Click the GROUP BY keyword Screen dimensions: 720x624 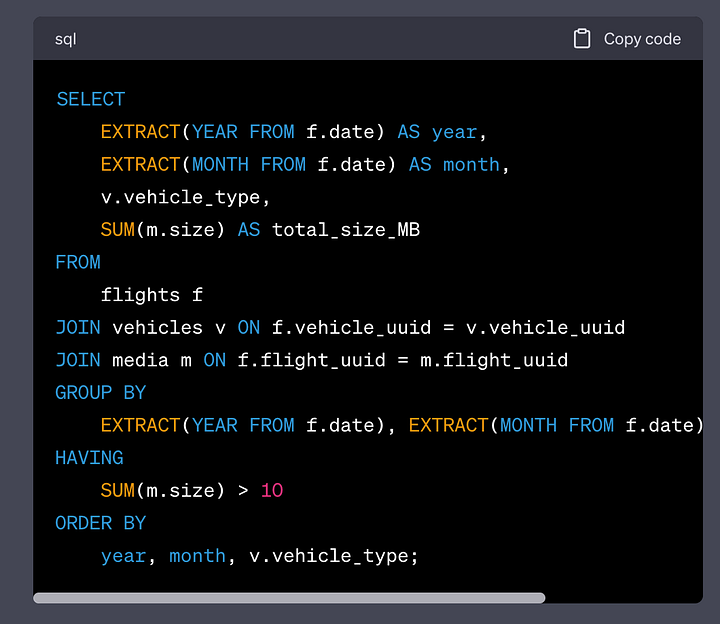tap(101, 392)
